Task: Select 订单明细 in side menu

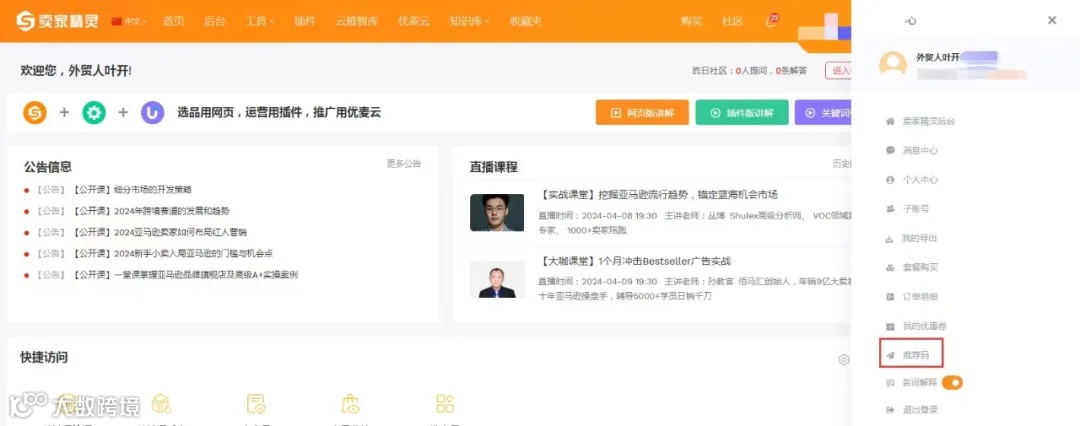Action: coord(920,297)
